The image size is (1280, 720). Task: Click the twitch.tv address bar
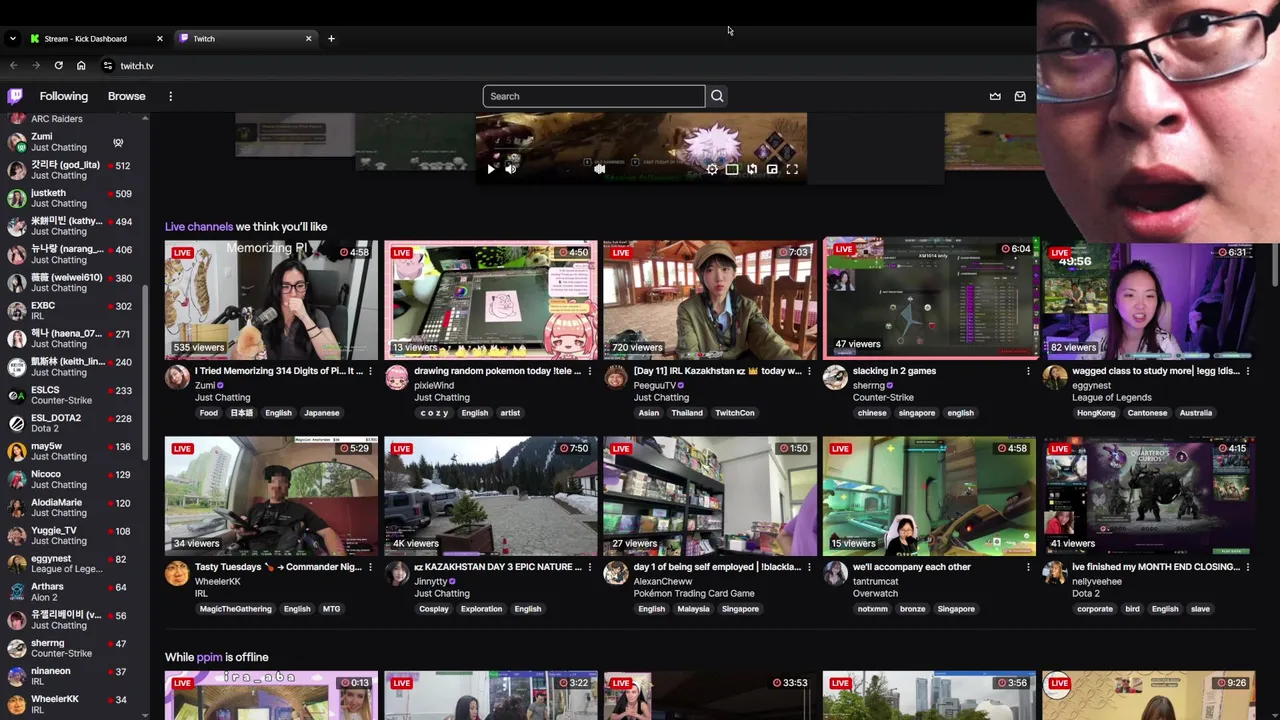point(137,66)
